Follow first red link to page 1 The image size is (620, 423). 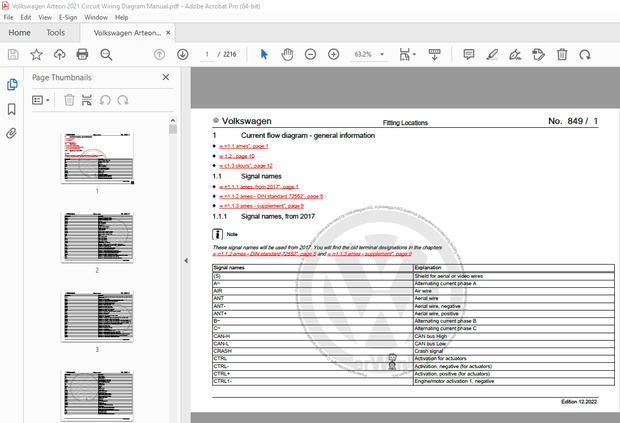tap(244, 146)
